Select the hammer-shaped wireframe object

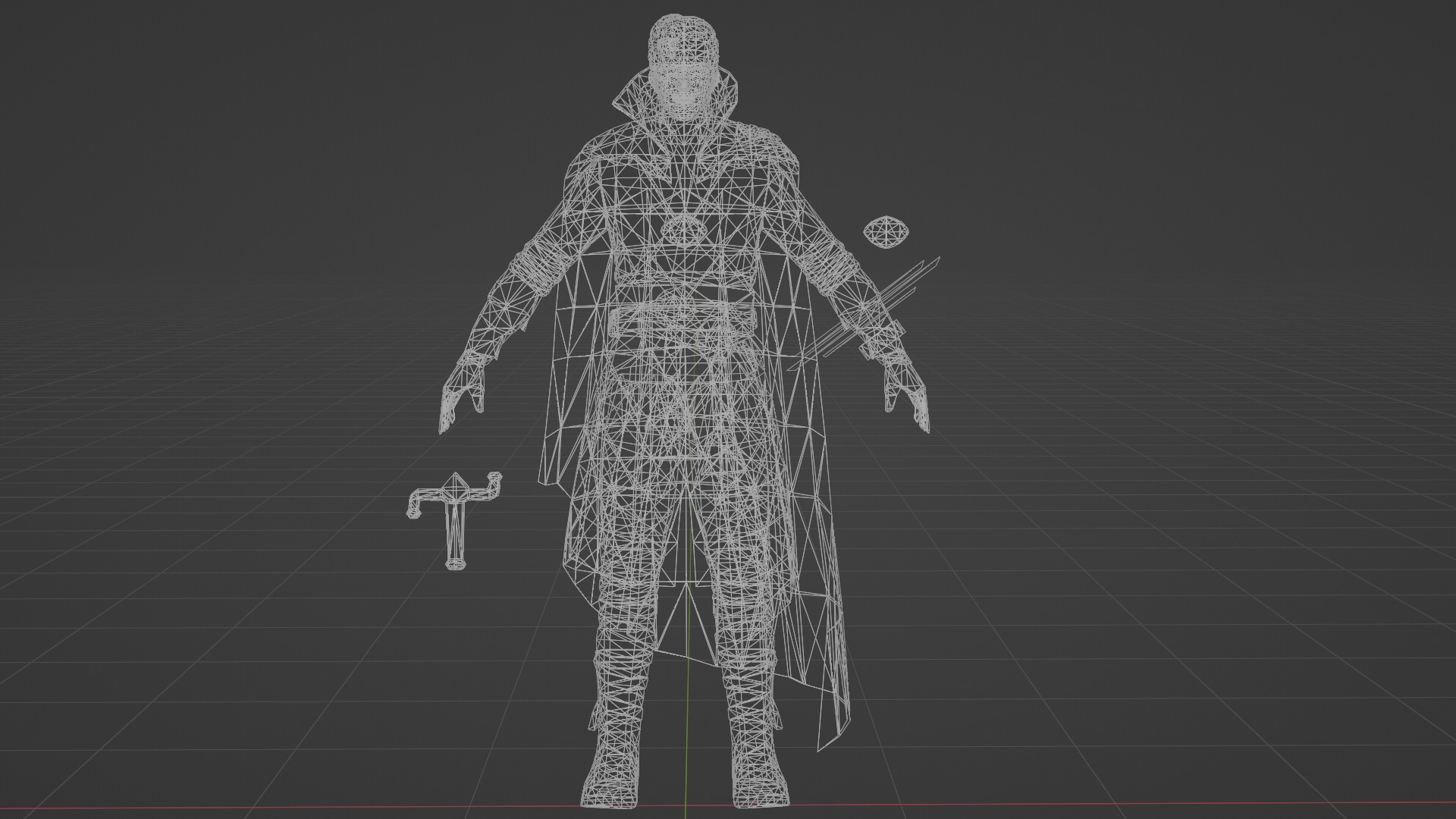454,521
